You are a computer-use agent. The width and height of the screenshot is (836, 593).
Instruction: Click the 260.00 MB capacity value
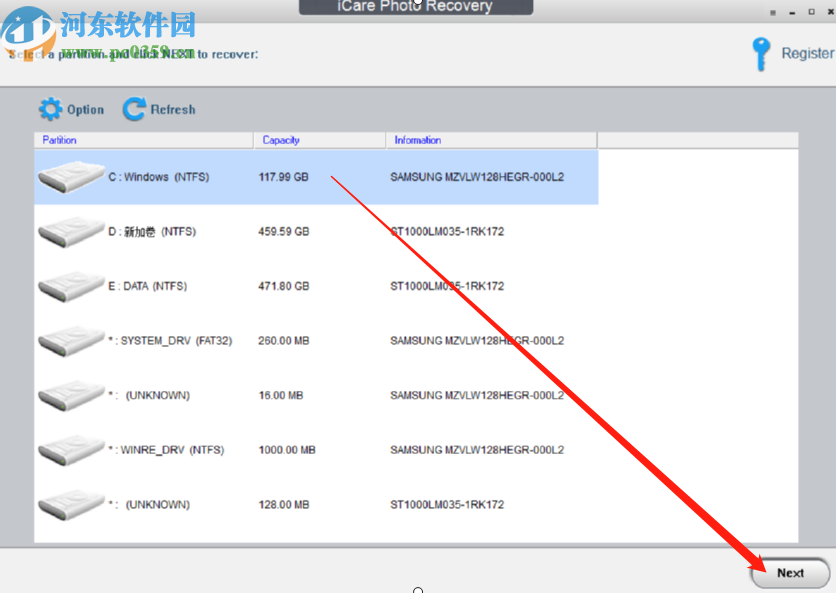284,341
